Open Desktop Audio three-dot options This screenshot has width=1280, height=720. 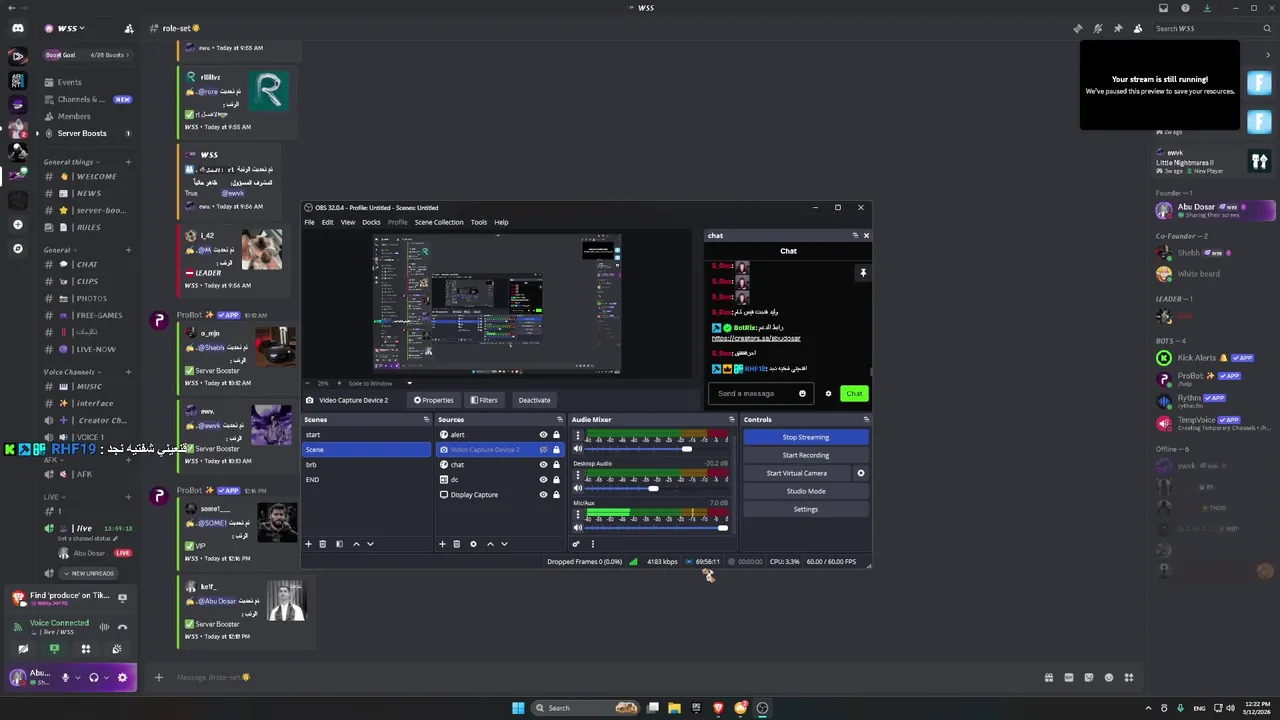click(577, 475)
